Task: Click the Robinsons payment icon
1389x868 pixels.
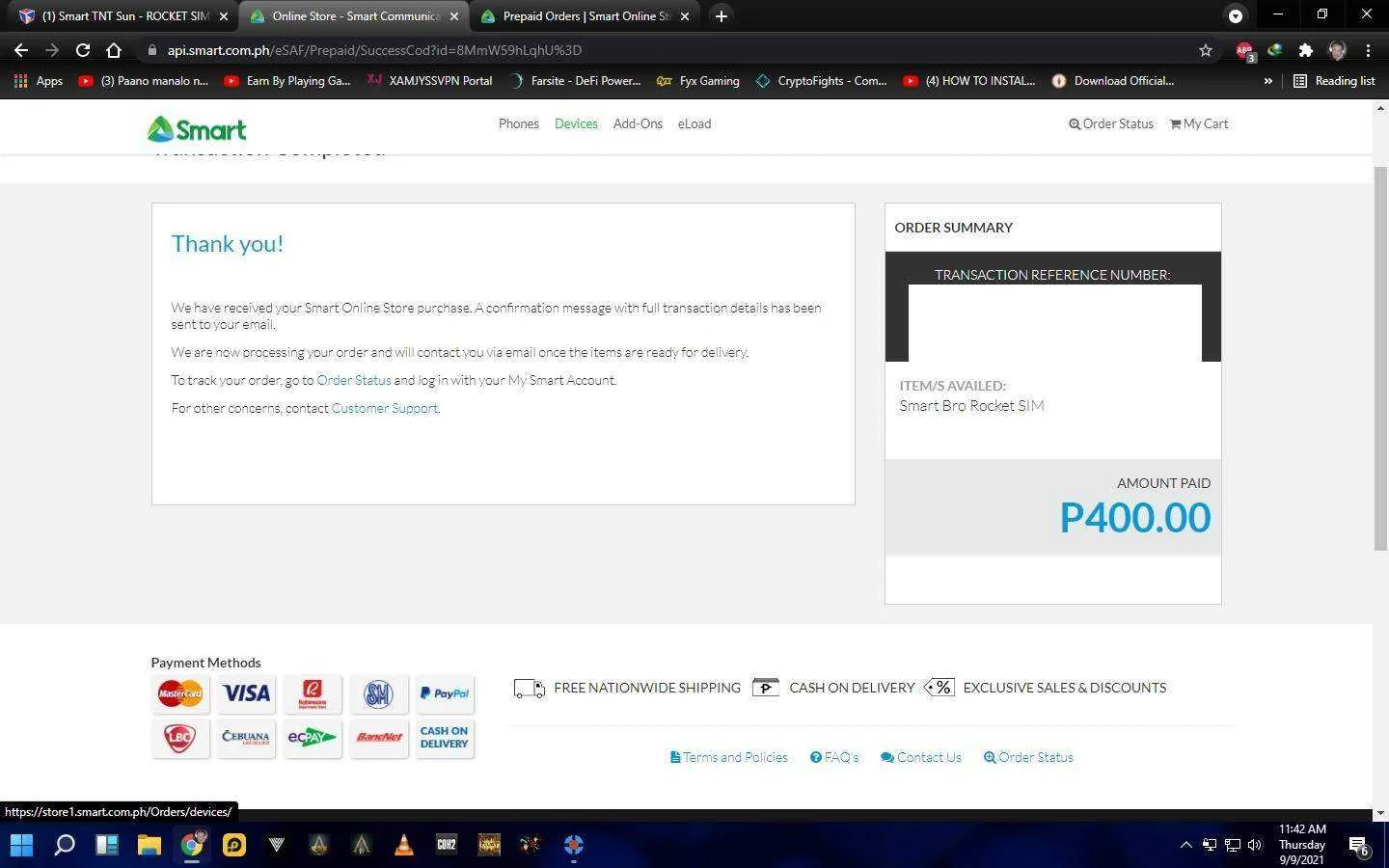Action: [313, 693]
